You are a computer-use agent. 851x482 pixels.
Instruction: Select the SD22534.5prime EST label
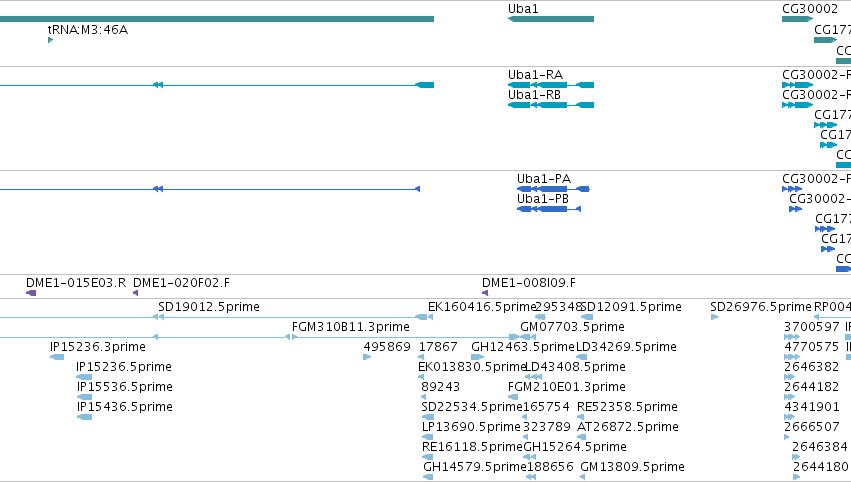coord(472,408)
